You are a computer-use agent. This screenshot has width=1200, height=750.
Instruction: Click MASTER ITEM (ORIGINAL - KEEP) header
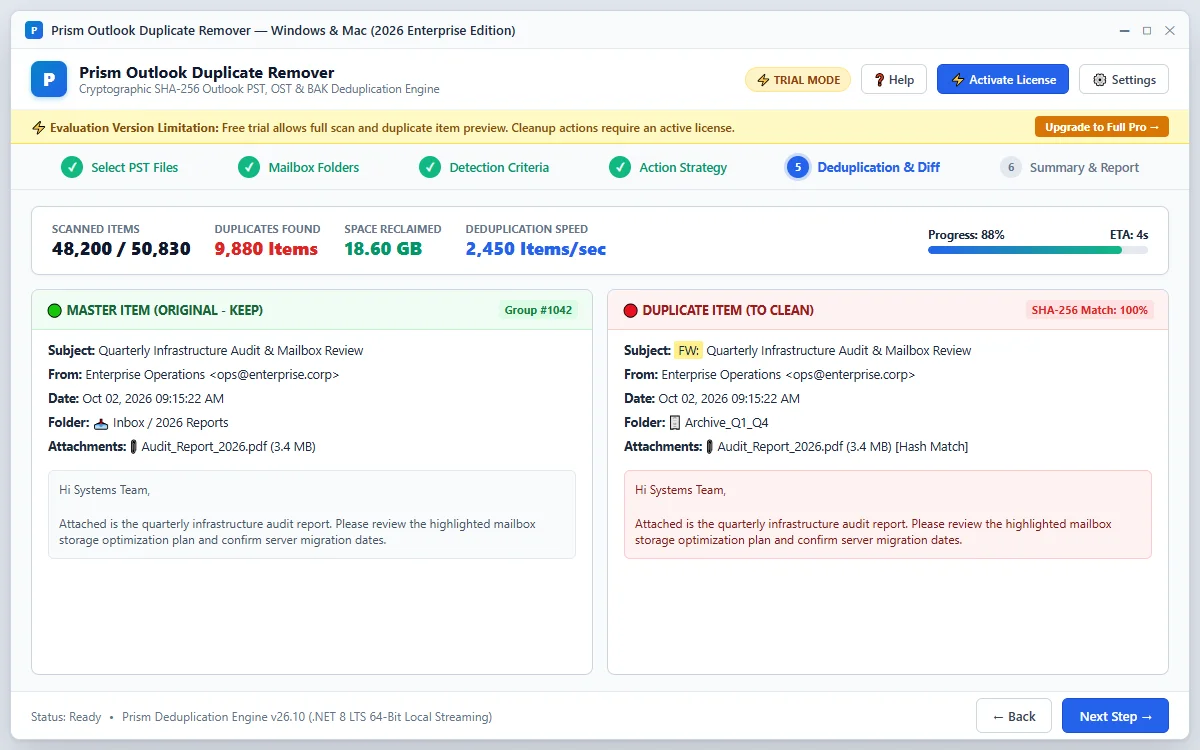165,310
